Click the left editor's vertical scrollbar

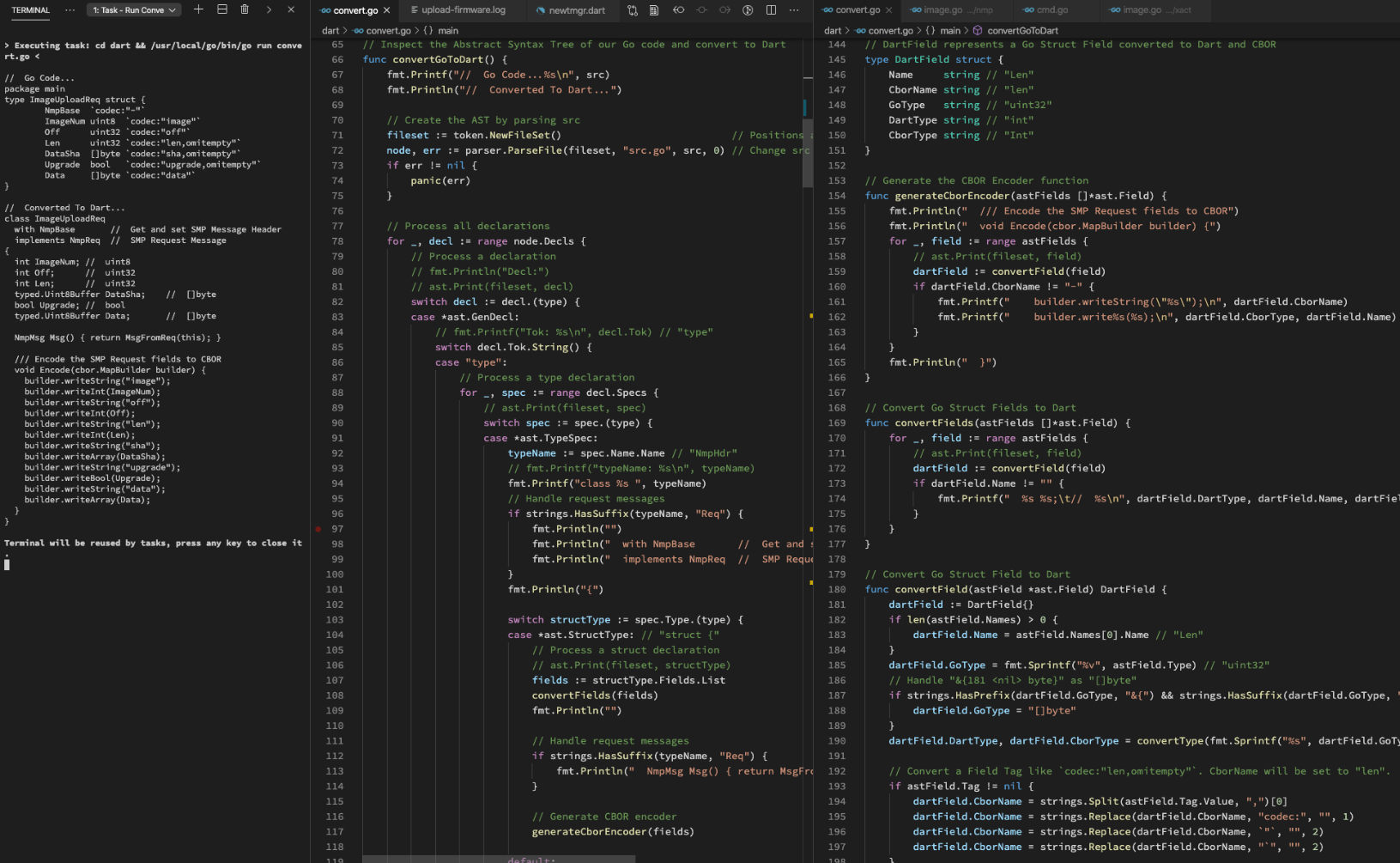808,155
